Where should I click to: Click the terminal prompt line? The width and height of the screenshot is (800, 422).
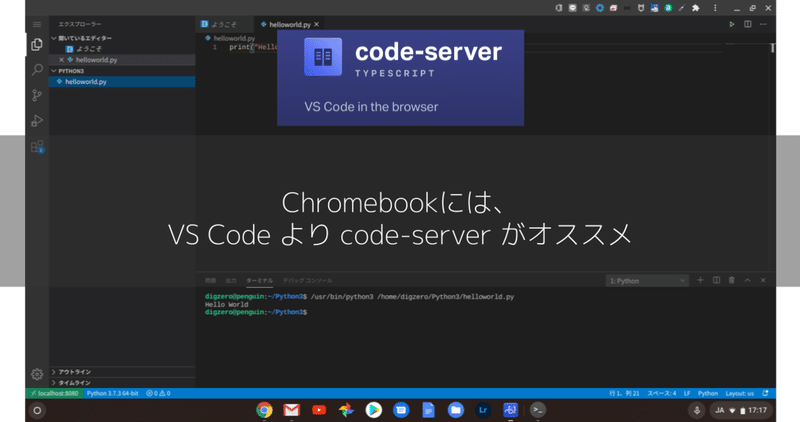coord(256,312)
